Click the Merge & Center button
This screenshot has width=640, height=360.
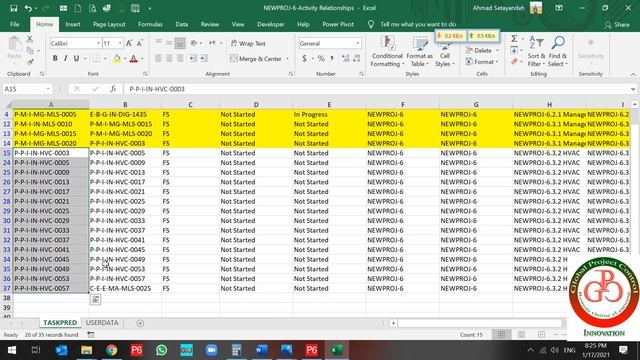[256, 59]
